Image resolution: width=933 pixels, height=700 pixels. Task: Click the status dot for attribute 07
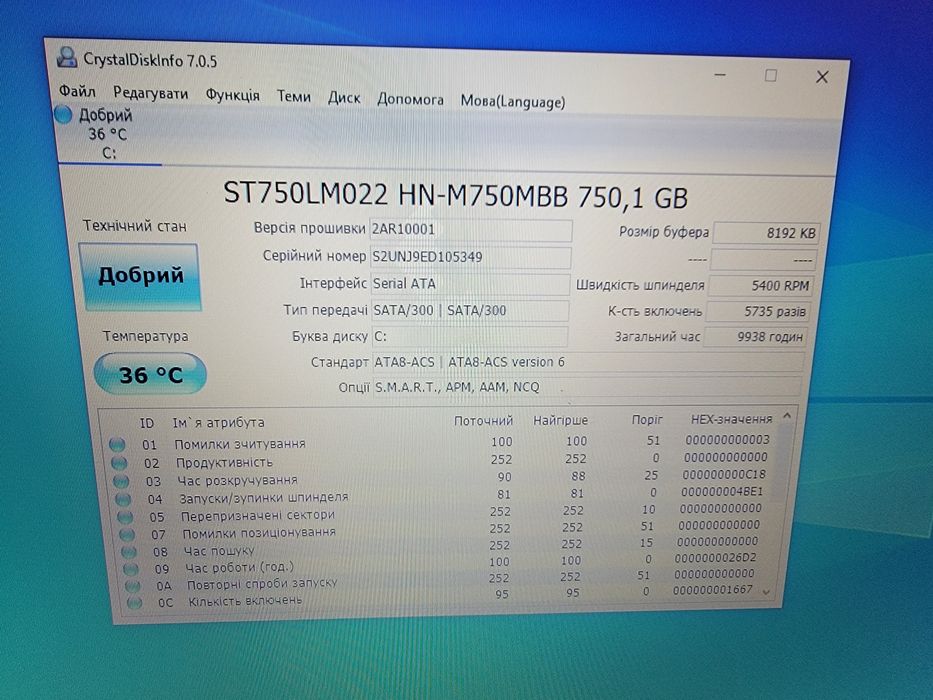(127, 534)
